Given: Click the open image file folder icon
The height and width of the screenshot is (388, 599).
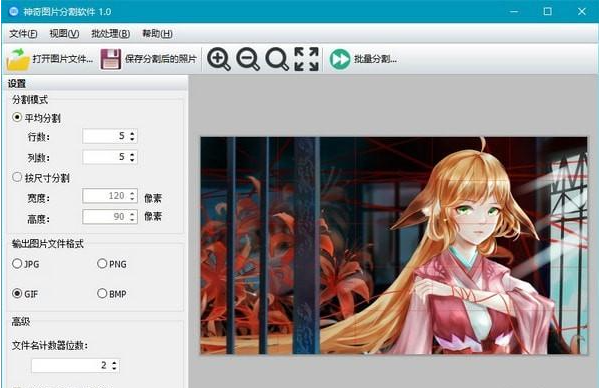Looking at the screenshot, I should click(x=18, y=59).
